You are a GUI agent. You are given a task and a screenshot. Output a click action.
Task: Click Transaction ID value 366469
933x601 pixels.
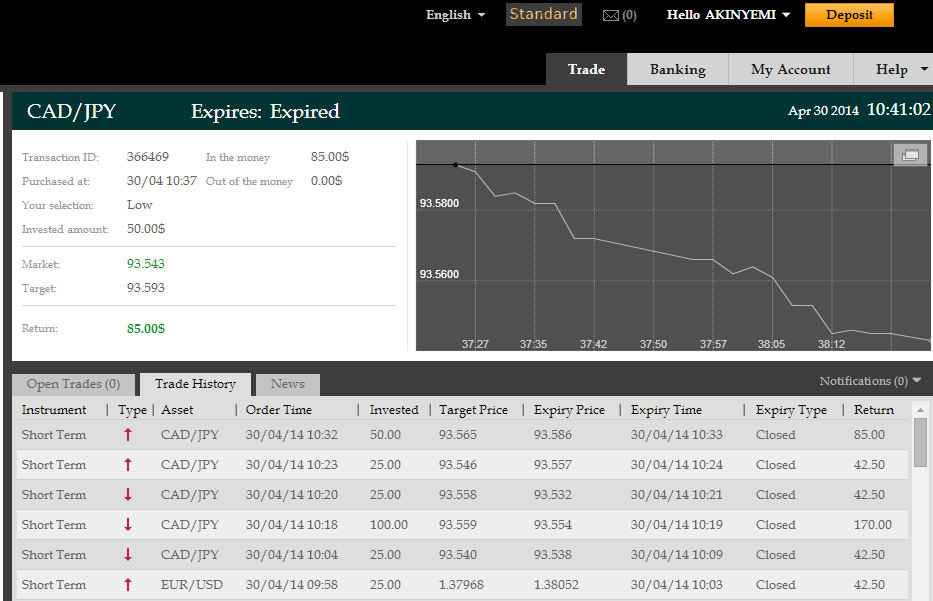click(x=148, y=156)
